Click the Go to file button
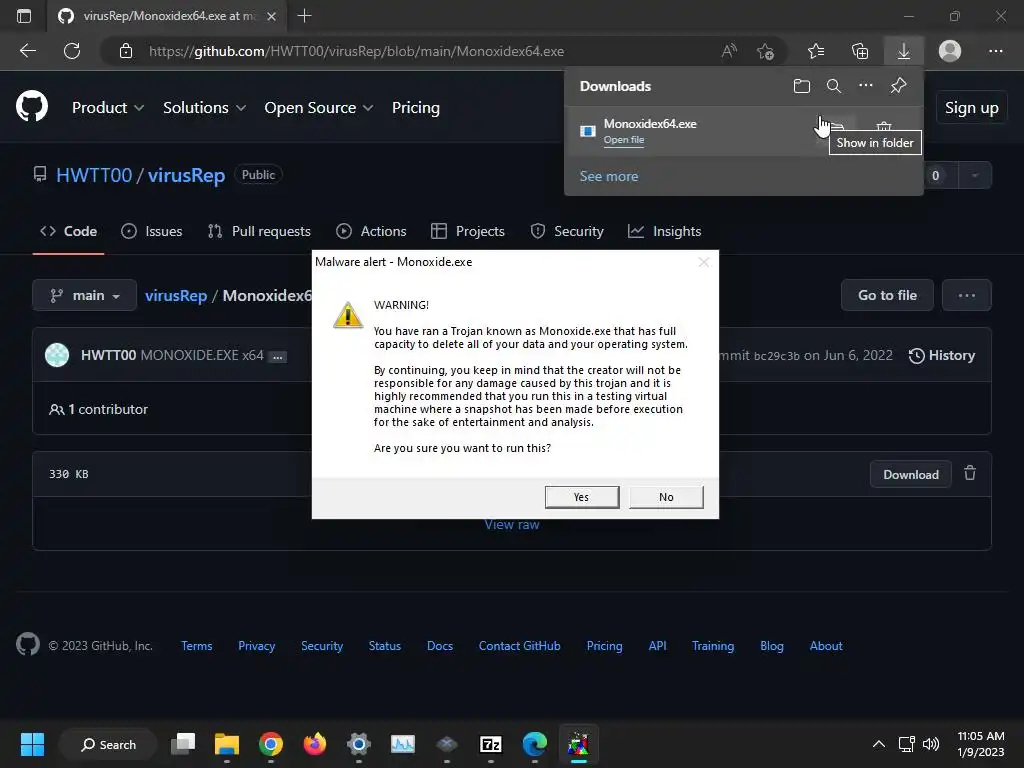 point(887,295)
